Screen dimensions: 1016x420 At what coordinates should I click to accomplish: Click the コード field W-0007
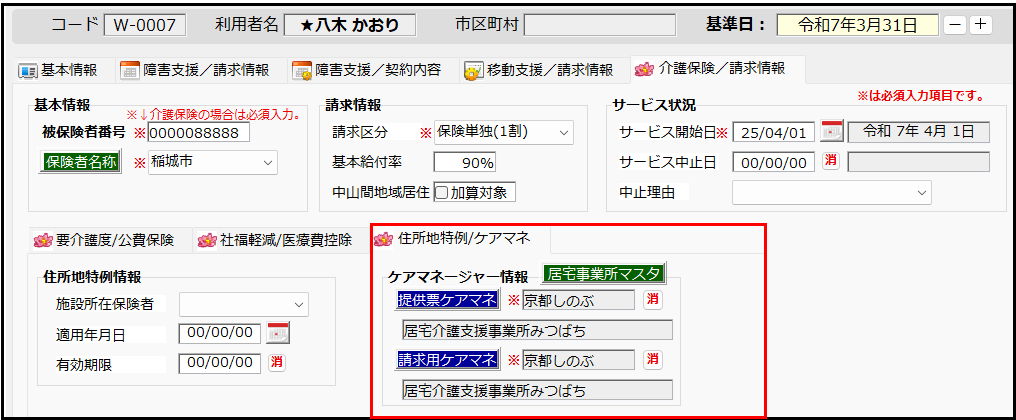click(144, 25)
